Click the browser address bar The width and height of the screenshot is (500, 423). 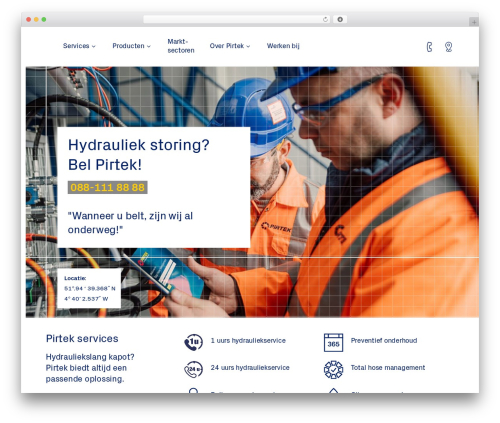tap(237, 20)
